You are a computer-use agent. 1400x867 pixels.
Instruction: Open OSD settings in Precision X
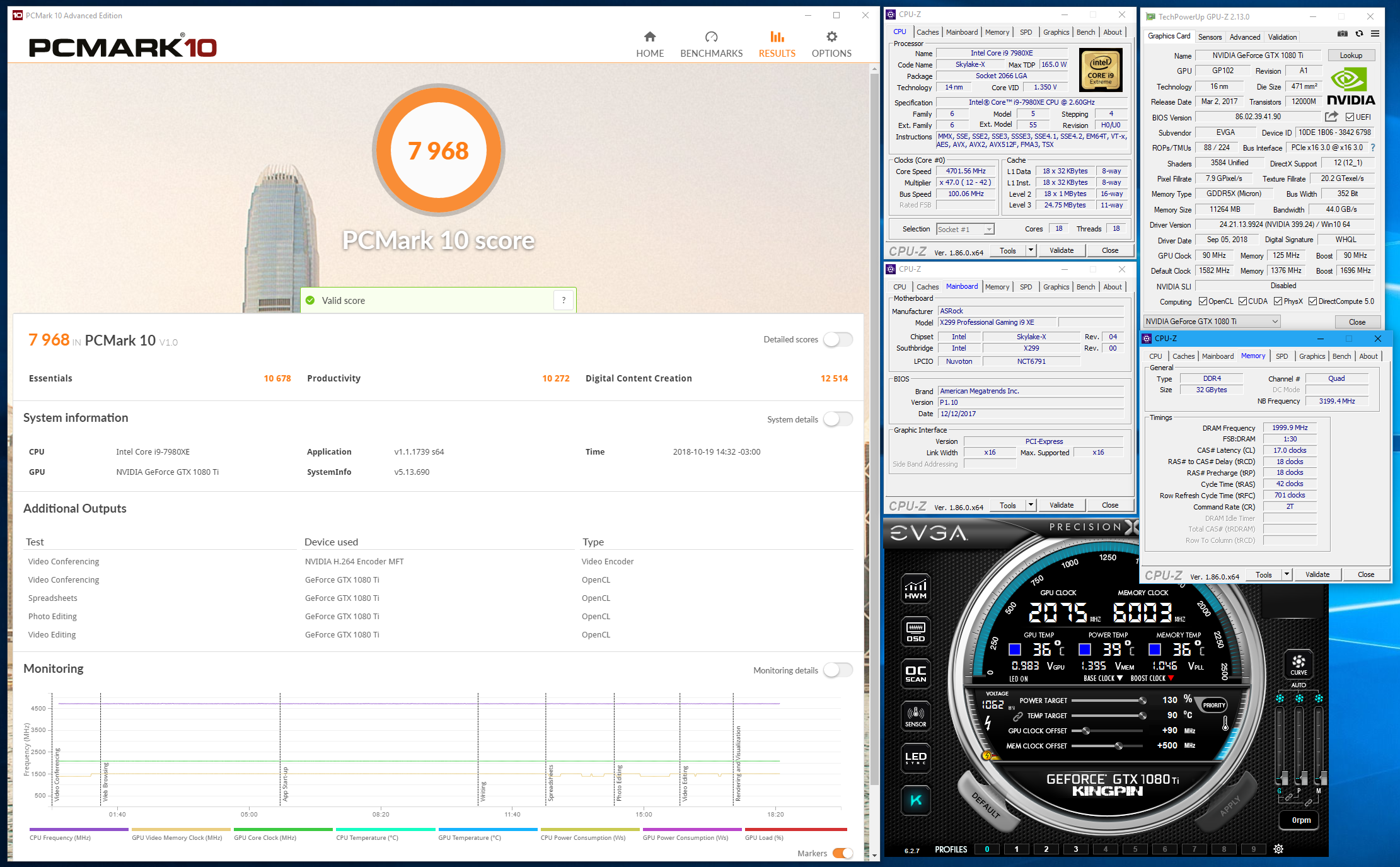point(915,631)
